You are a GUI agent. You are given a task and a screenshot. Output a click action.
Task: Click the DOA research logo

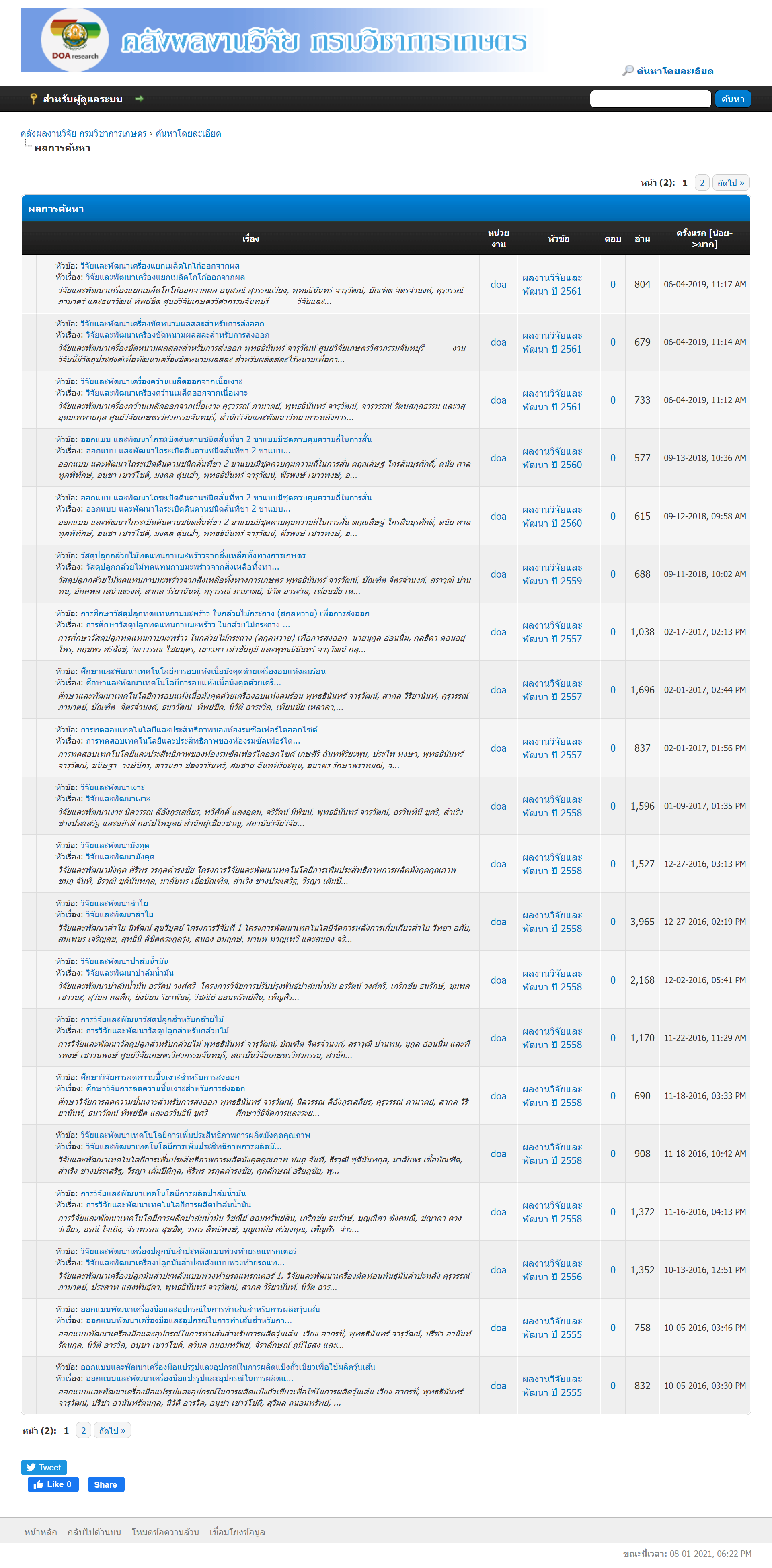coord(74,39)
